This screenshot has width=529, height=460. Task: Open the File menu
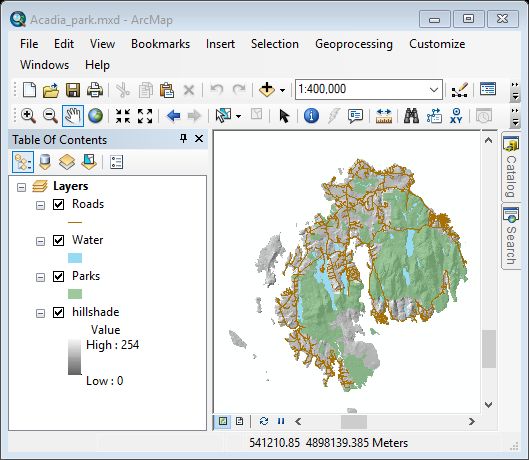[29, 44]
